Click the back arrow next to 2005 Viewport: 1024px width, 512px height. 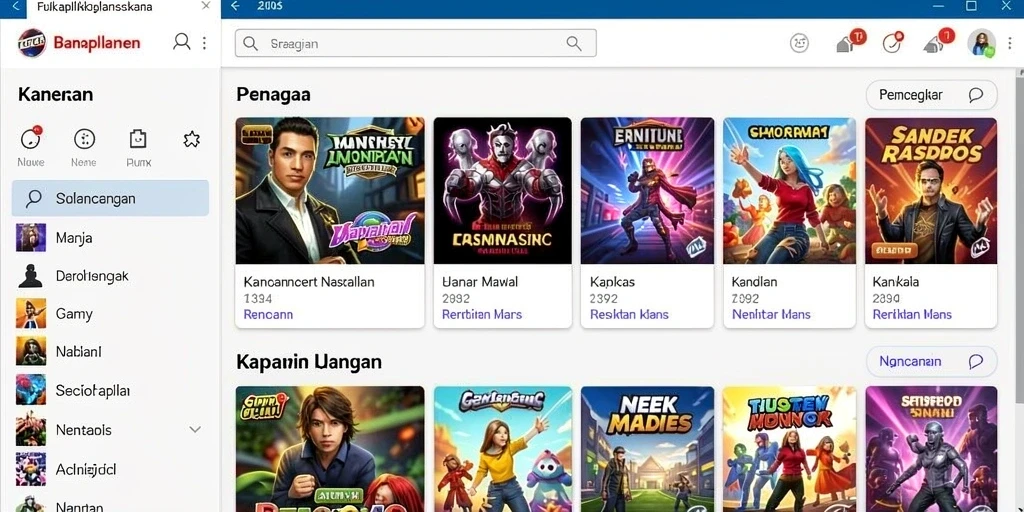236,6
